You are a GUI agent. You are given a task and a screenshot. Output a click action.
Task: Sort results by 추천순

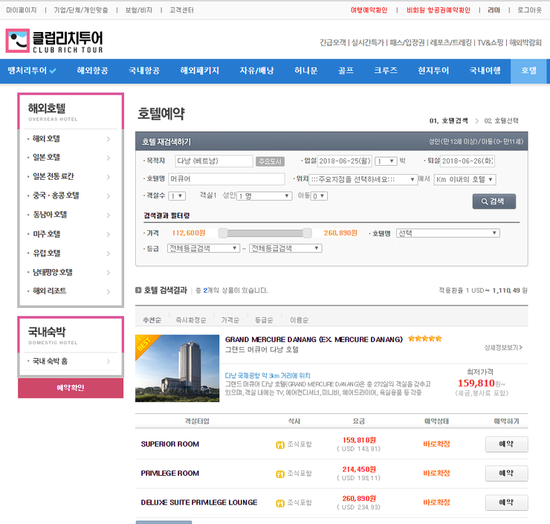pos(152,320)
